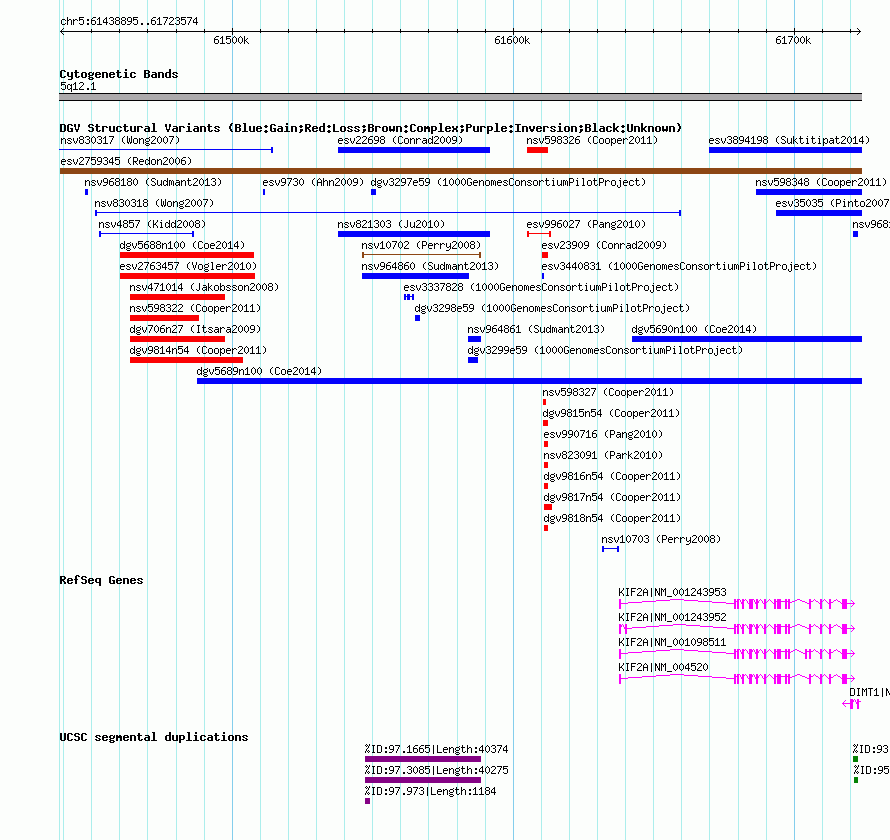Select nsv964861 (Sudmant2013) label

536,329
